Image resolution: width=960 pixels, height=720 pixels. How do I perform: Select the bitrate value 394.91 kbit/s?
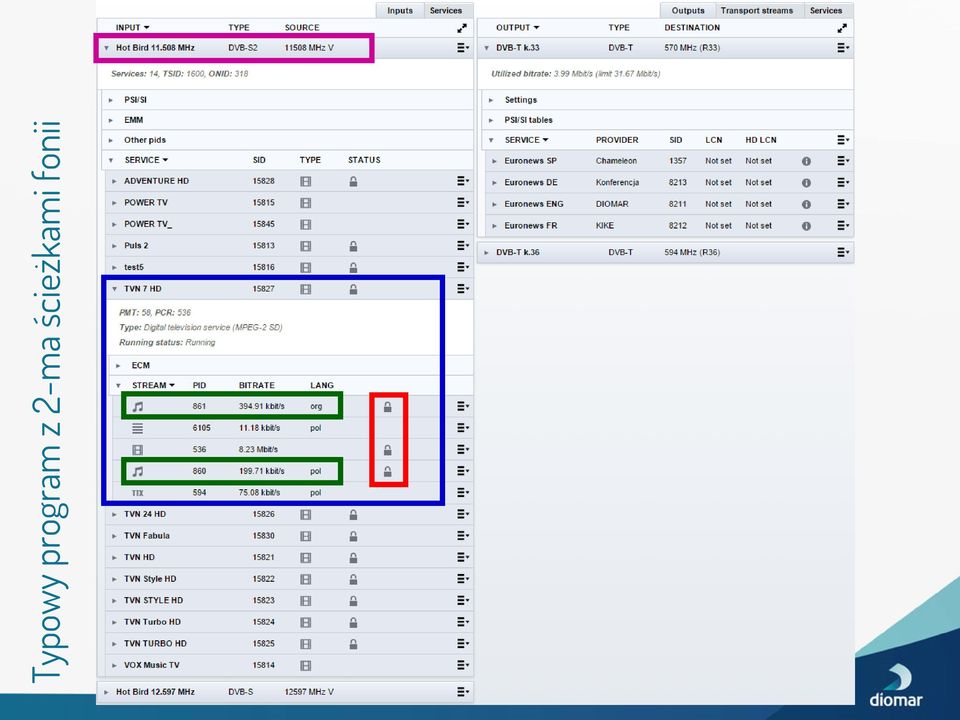(261, 407)
